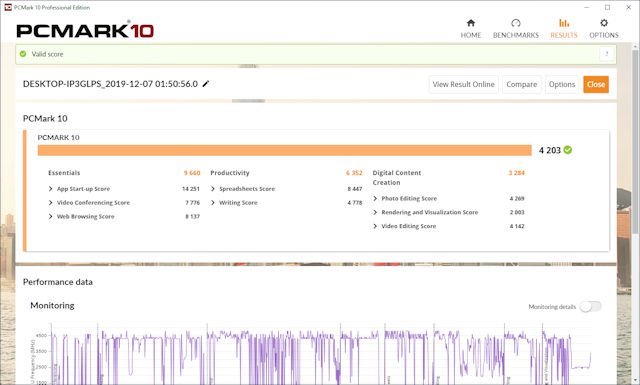Image resolution: width=640 pixels, height=385 pixels.
Task: Expand the Photo Editing Score row
Action: coord(375,198)
